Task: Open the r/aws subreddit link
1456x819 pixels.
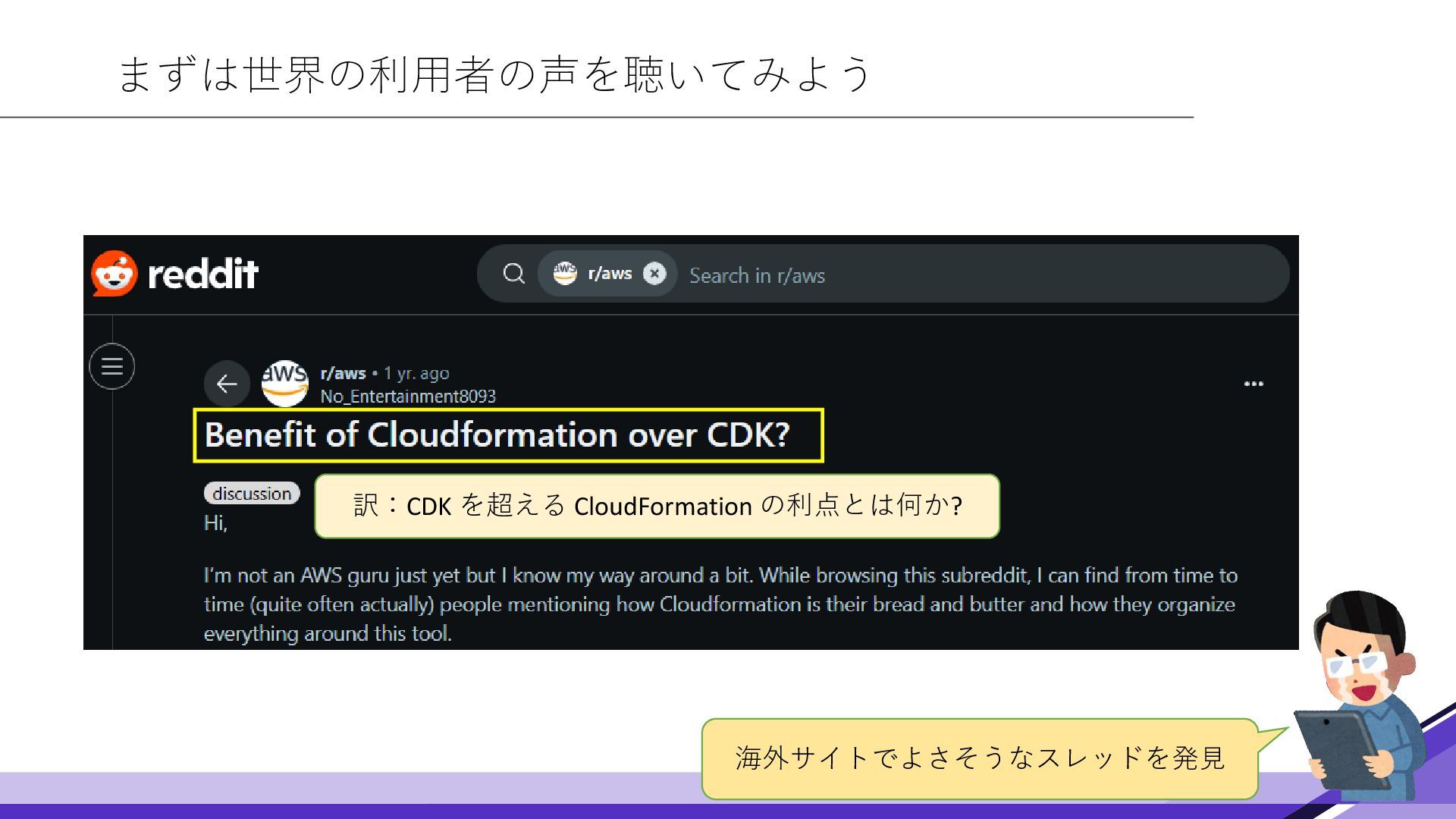Action: point(343,373)
